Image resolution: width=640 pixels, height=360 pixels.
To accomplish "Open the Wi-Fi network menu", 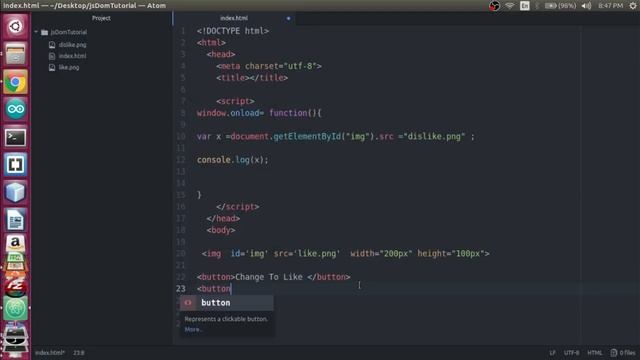I will [x=509, y=6].
